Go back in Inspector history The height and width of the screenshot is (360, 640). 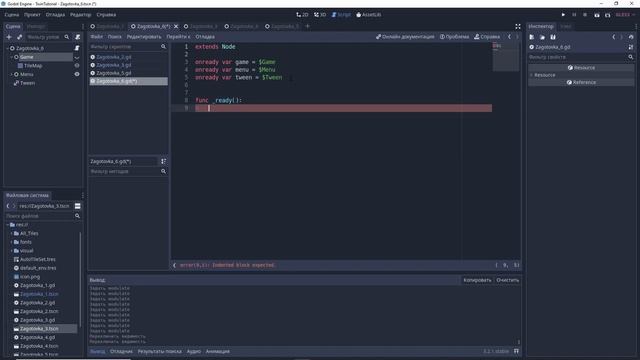(613, 37)
